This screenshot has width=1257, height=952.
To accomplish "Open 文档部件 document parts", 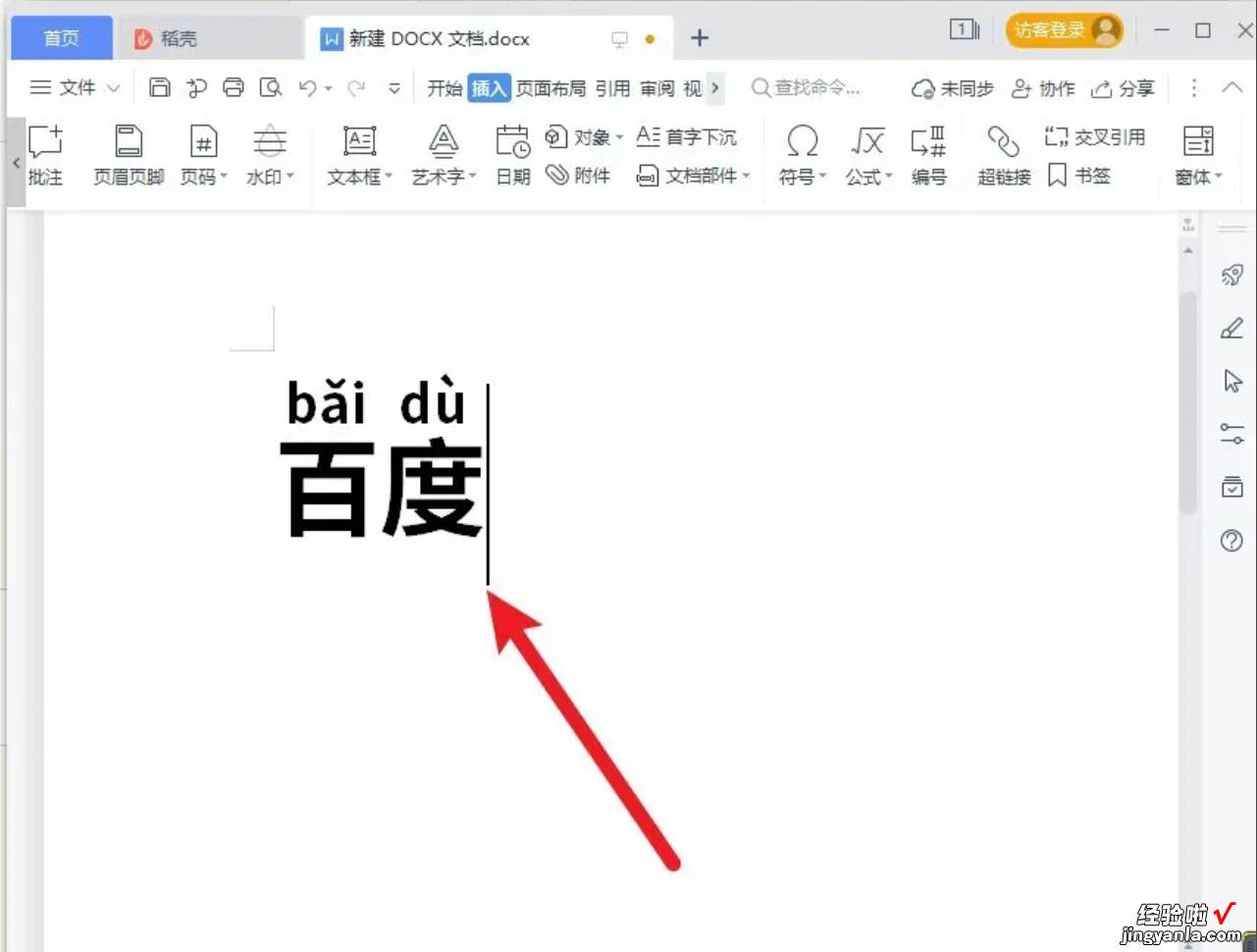I will 693,176.
